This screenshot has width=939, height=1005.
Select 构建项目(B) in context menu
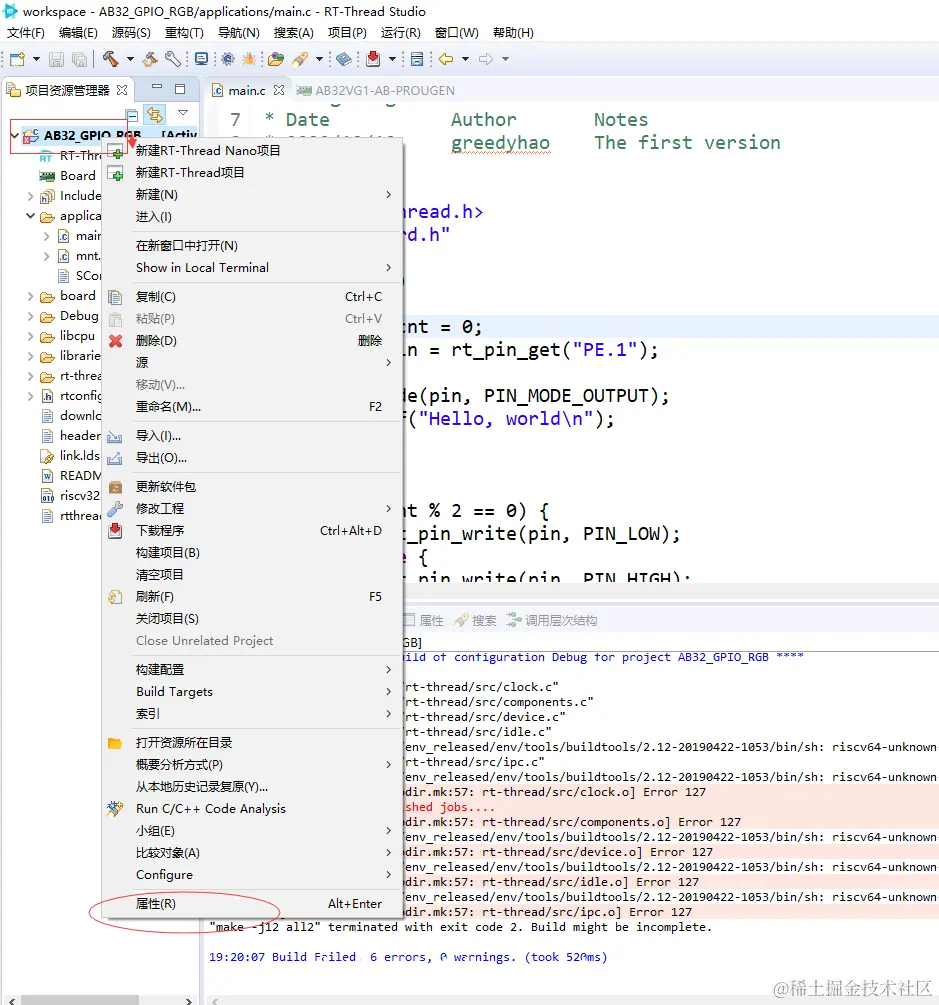point(253,552)
